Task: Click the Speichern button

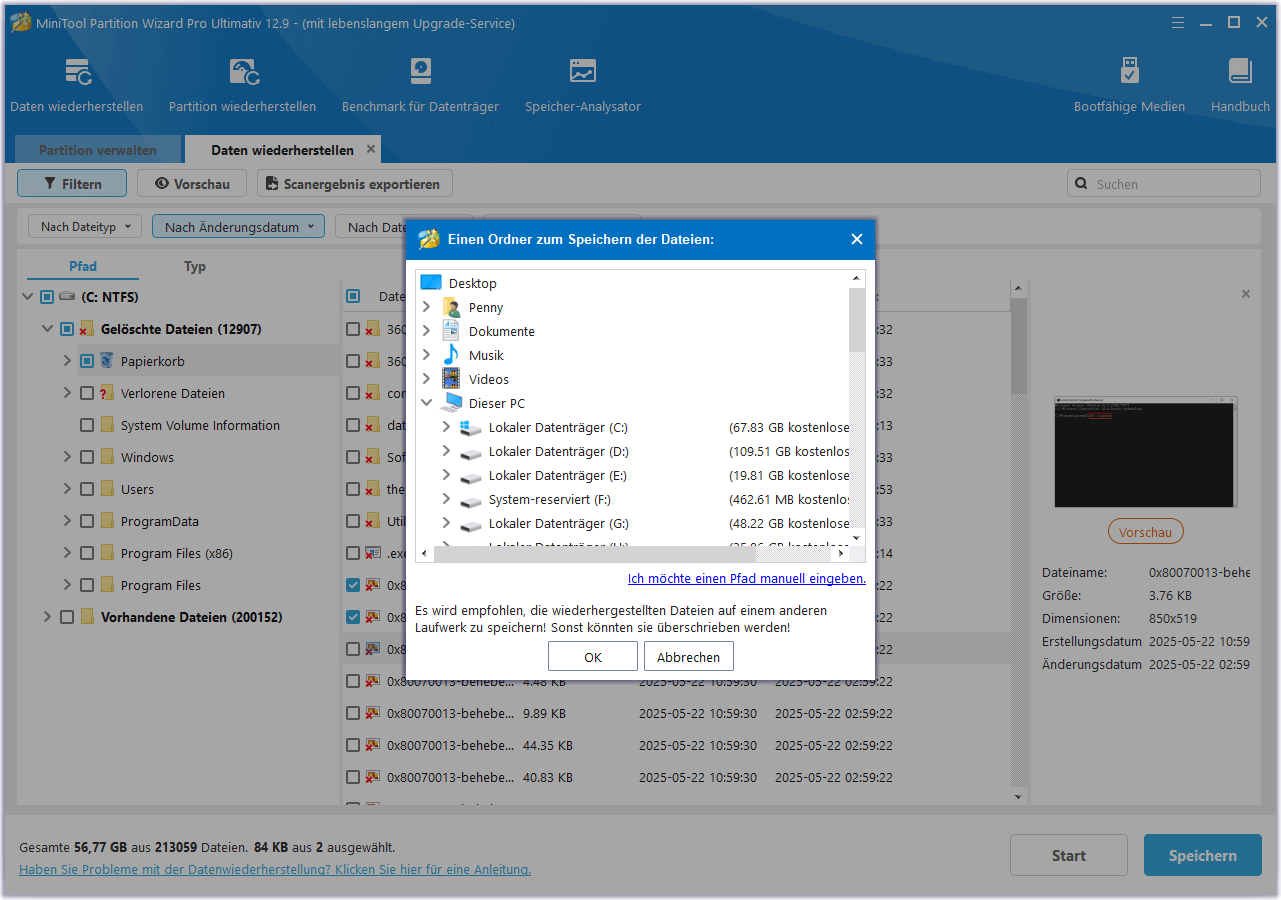Action: pyautogui.click(x=1203, y=855)
